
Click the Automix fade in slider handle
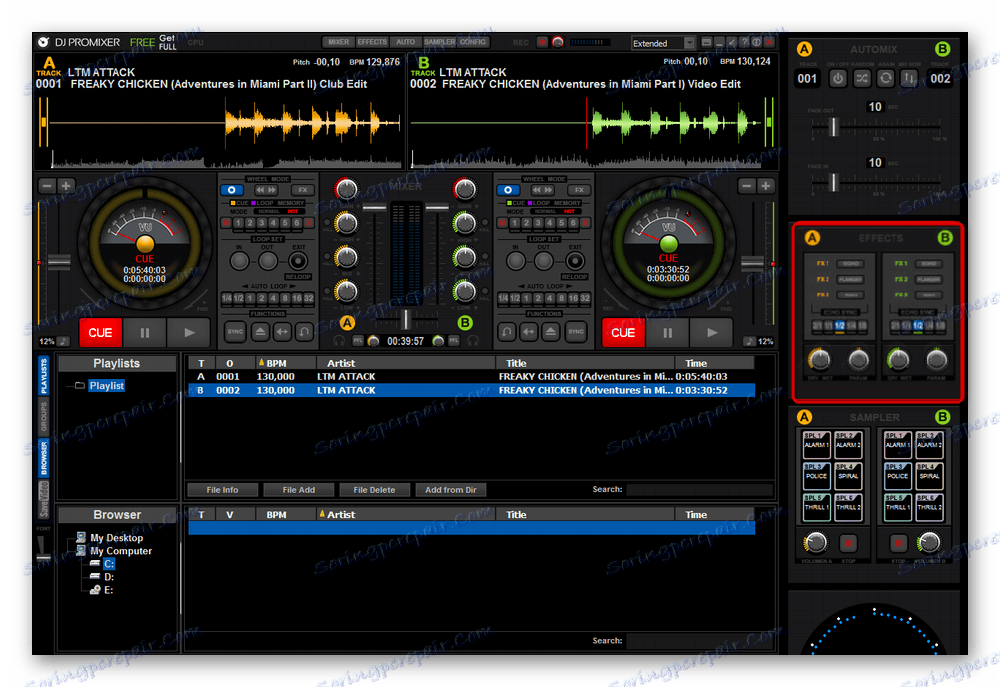pos(833,182)
